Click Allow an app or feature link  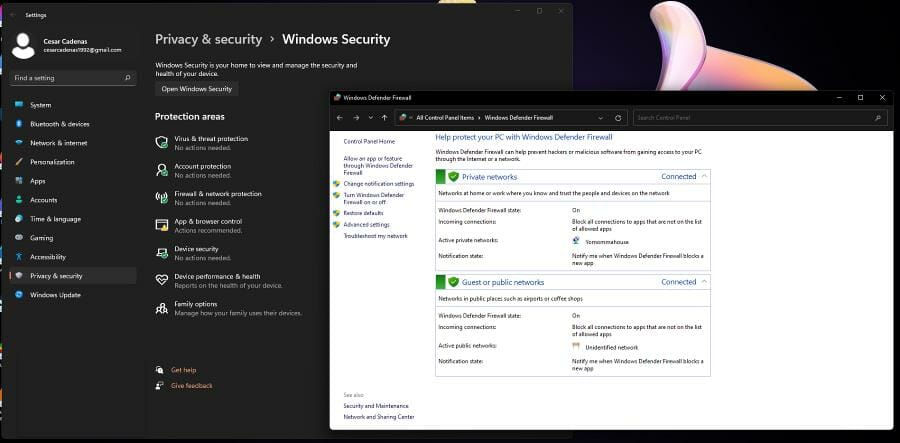(378, 165)
